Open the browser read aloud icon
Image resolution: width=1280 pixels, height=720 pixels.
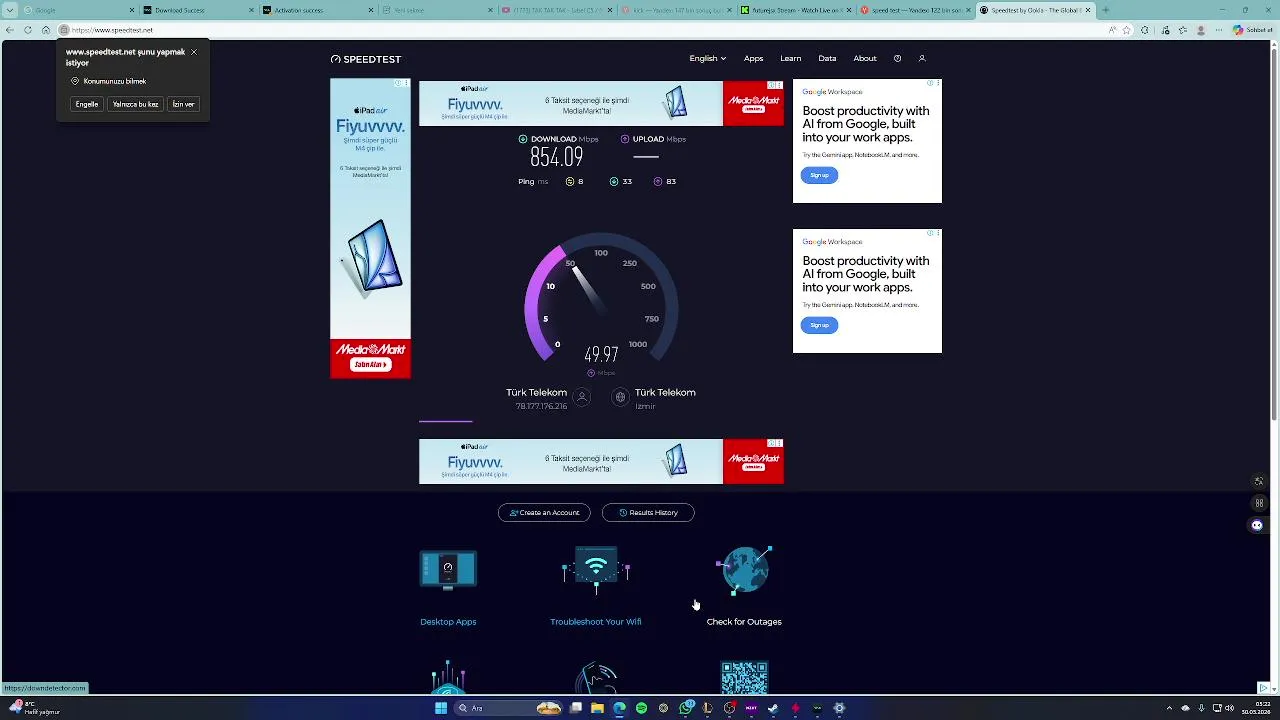click(x=1113, y=30)
